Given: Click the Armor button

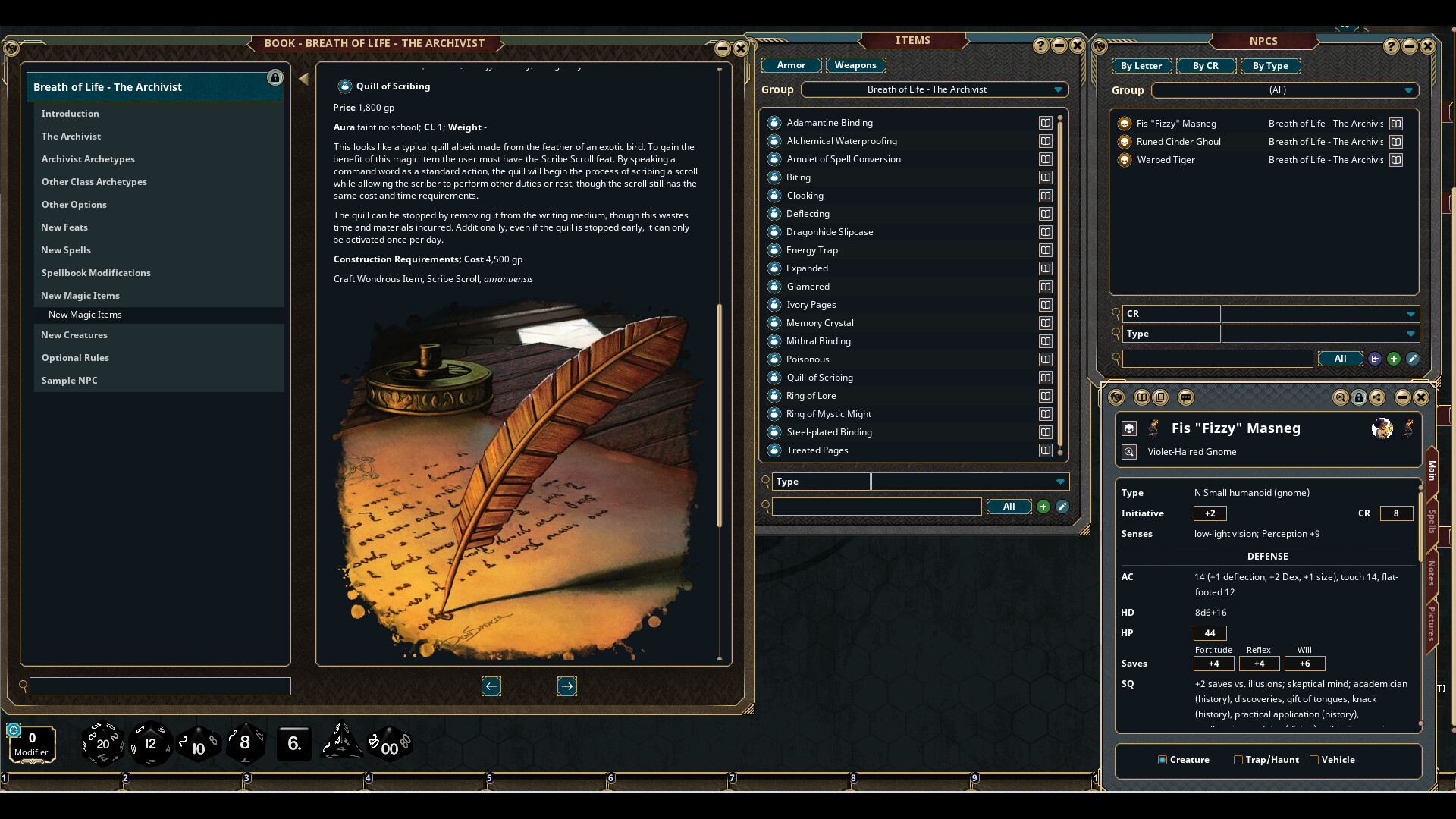Looking at the screenshot, I should point(791,65).
